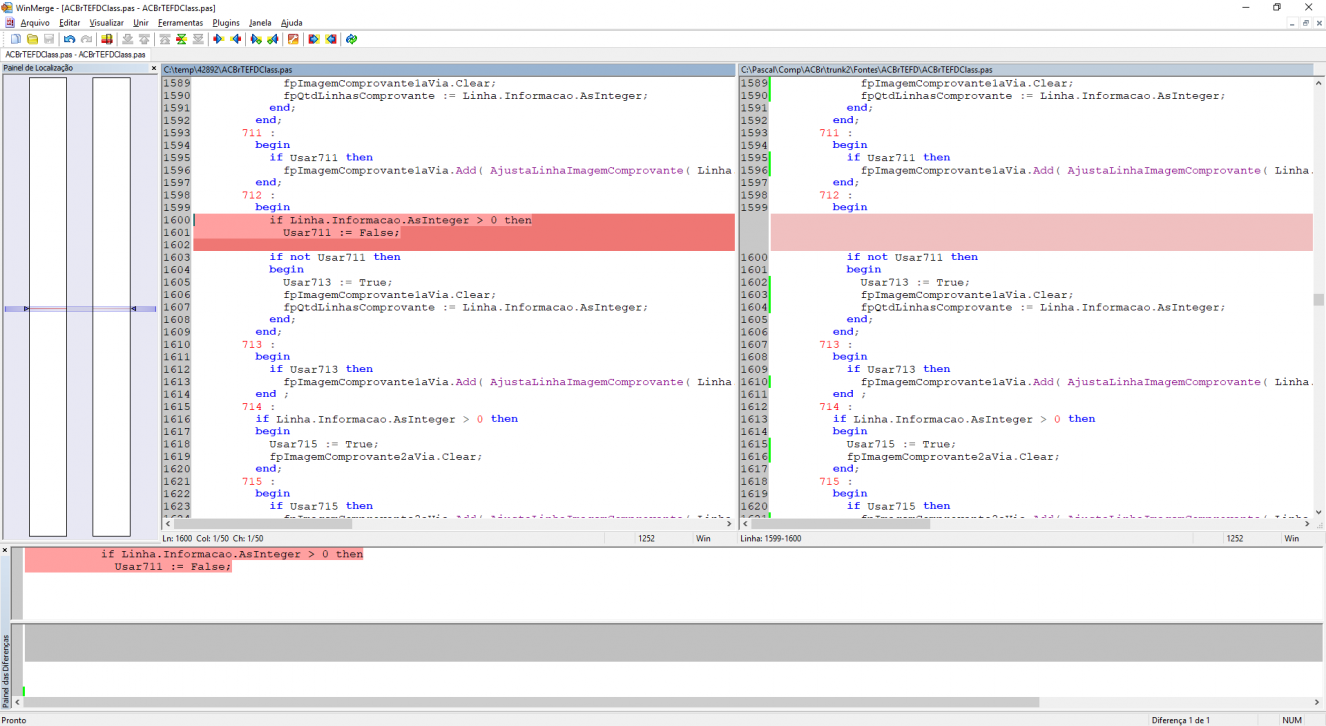Click the Painel das Diferenças side label

[x=6, y=670]
